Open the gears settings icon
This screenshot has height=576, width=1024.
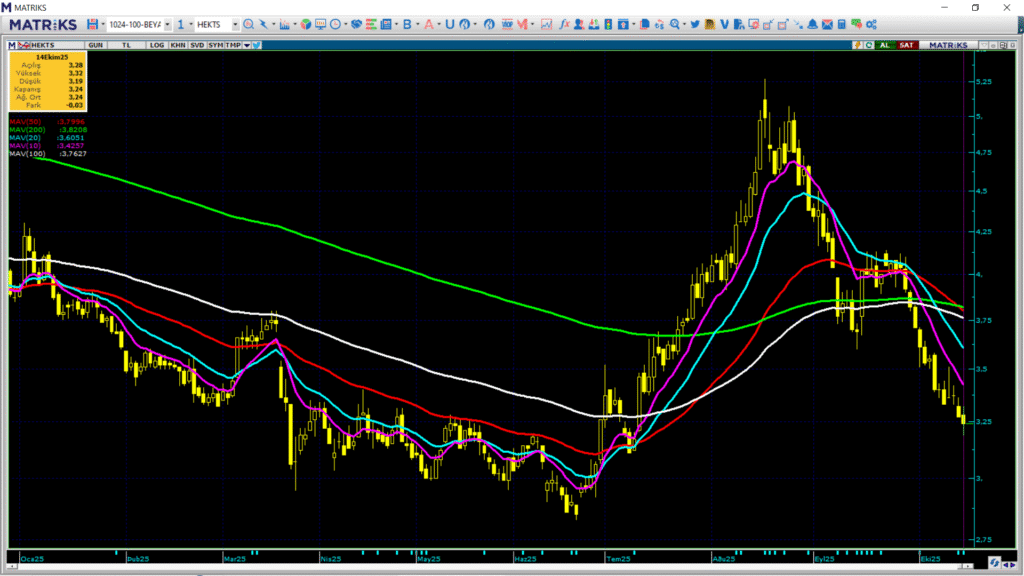point(870,24)
